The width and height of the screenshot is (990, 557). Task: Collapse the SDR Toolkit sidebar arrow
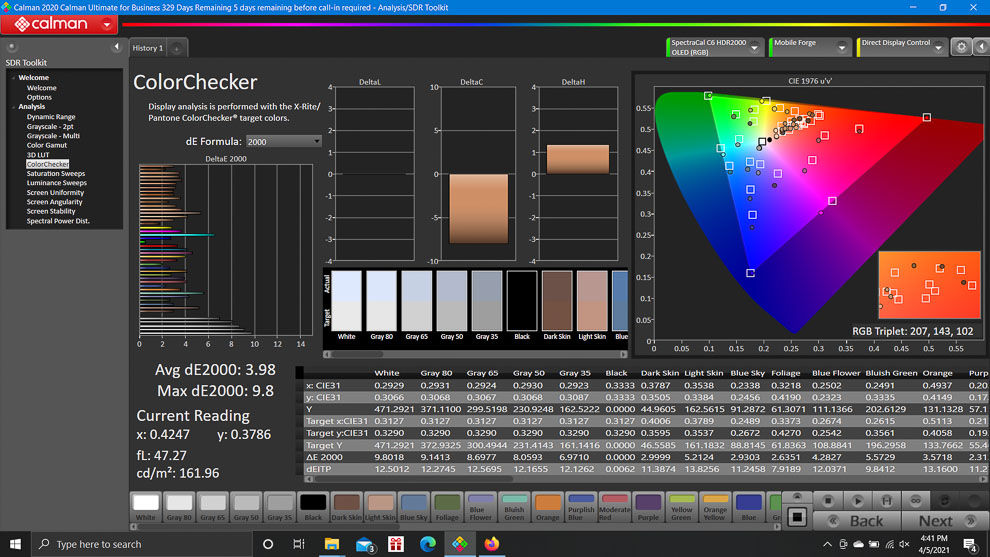tap(116, 47)
